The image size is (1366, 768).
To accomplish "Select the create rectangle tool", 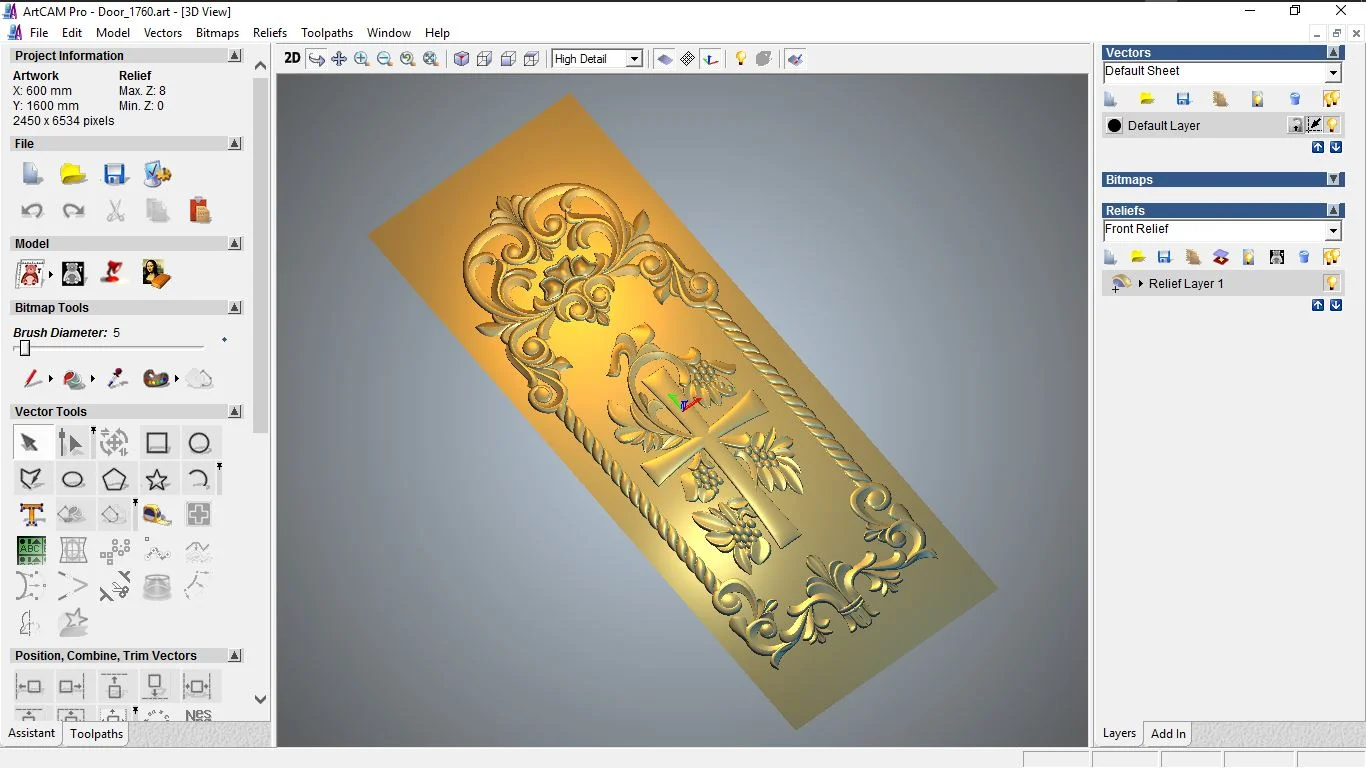I will [157, 443].
